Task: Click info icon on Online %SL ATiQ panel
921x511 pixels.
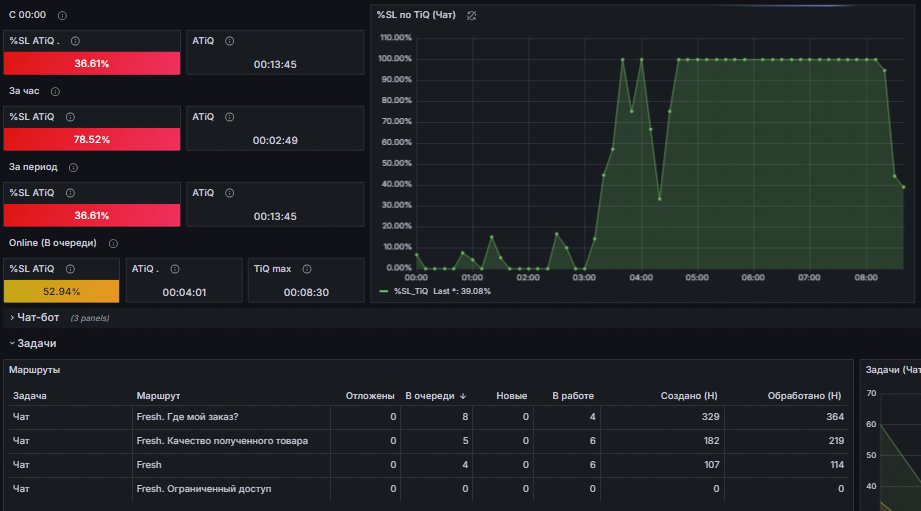Action: 70,269
